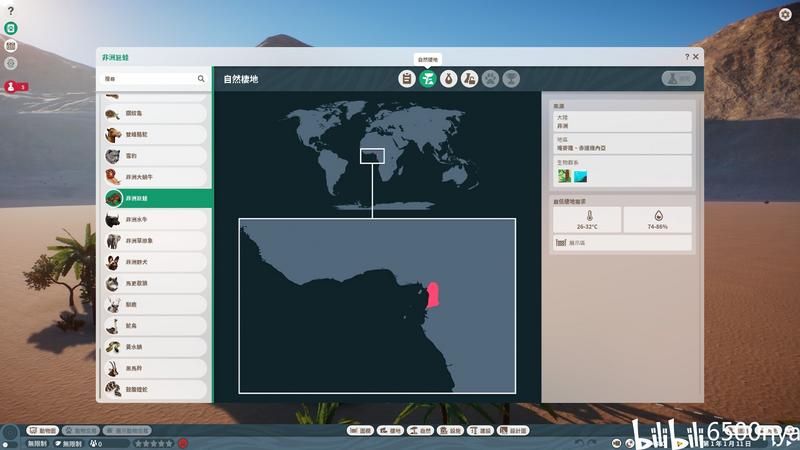Click the region Cameroon info row
Image resolution: width=800 pixels, height=450 pixels.
622,144
